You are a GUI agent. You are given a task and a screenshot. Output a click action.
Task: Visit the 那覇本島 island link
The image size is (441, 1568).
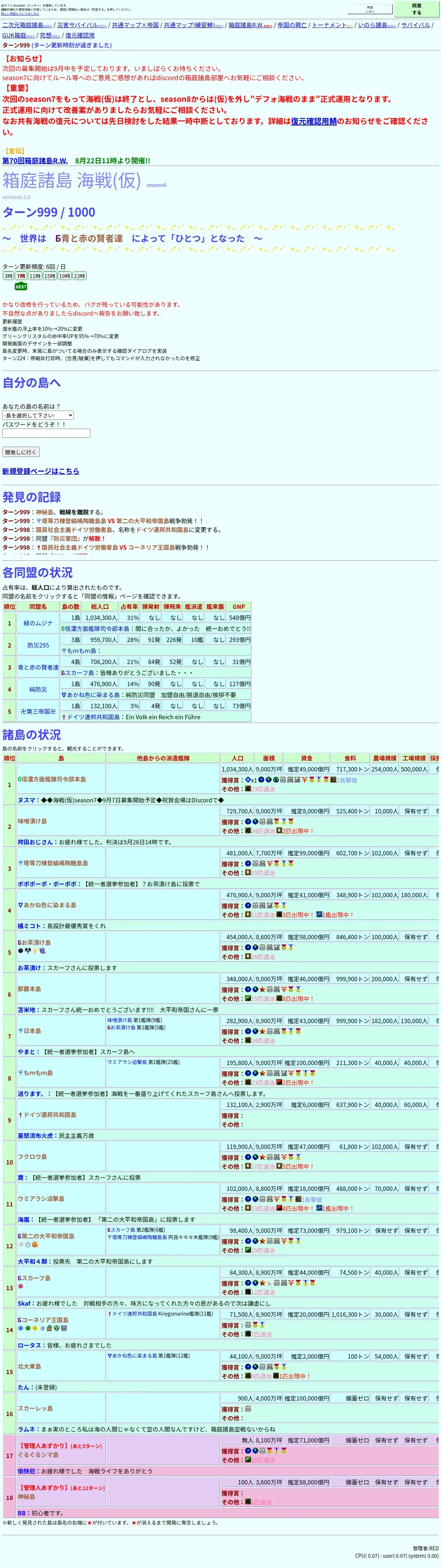pyautogui.click(x=29, y=989)
